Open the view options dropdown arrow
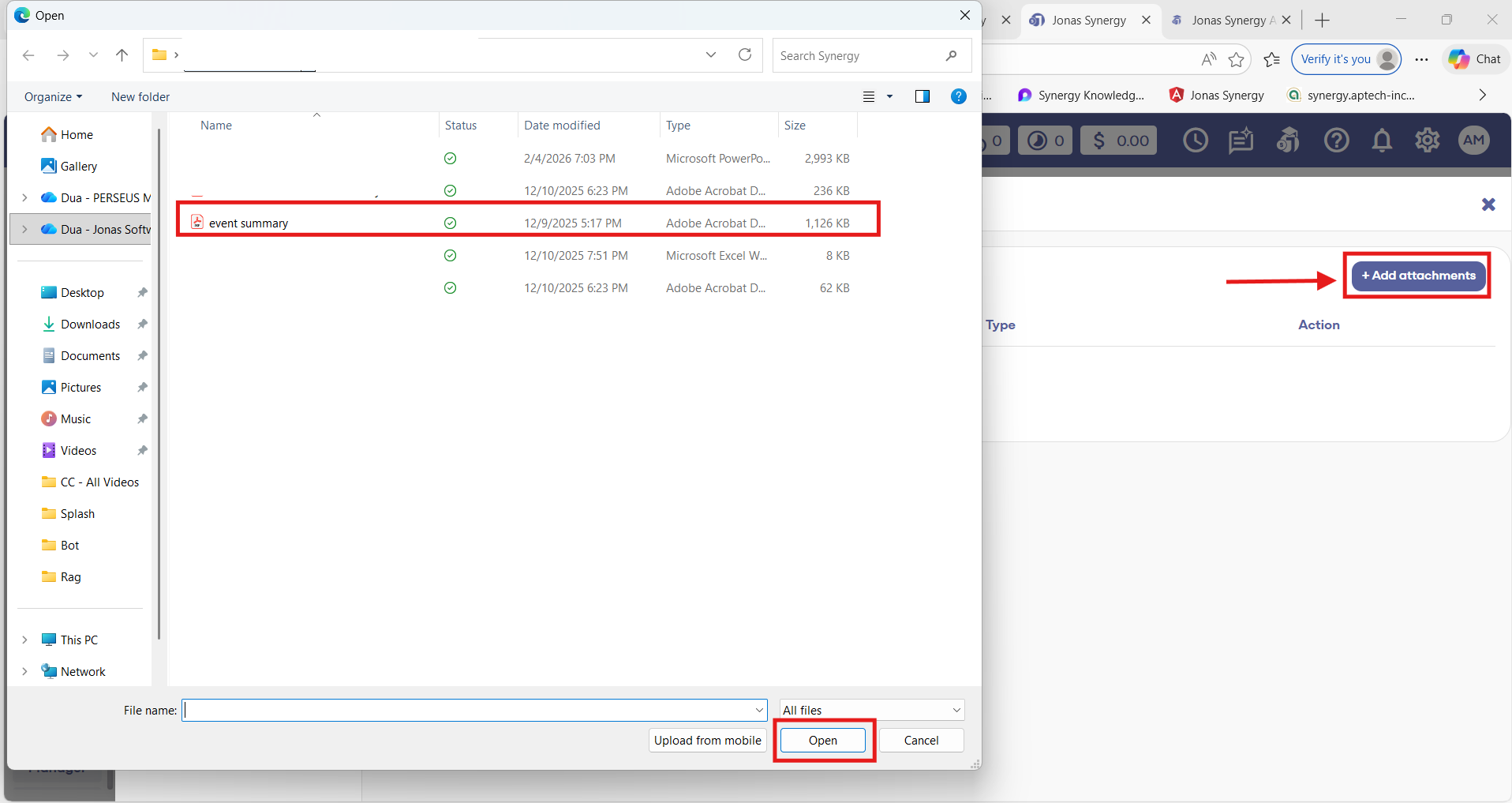The width and height of the screenshot is (1512, 803). 889,96
